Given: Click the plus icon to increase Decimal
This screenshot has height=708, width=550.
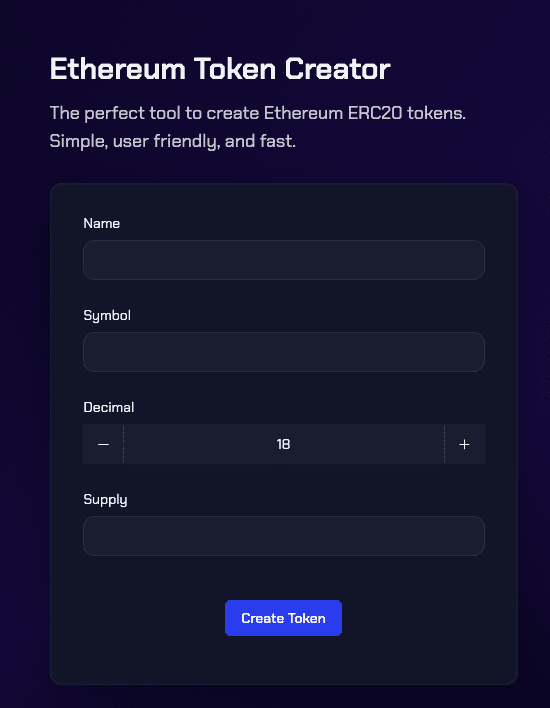Looking at the screenshot, I should tap(464, 444).
